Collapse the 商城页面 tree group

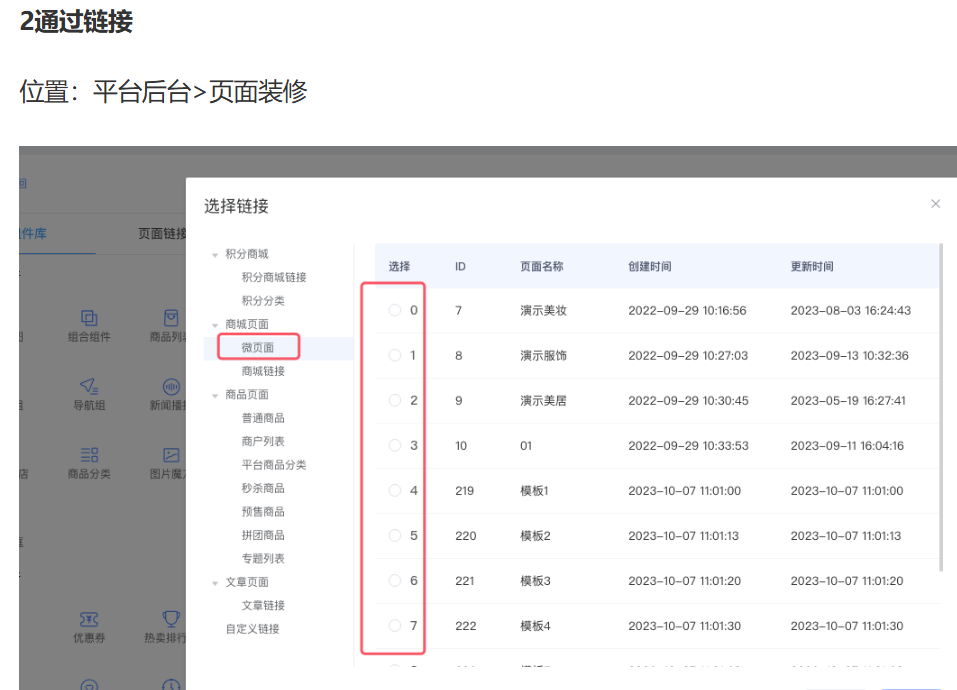pyautogui.click(x=215, y=325)
